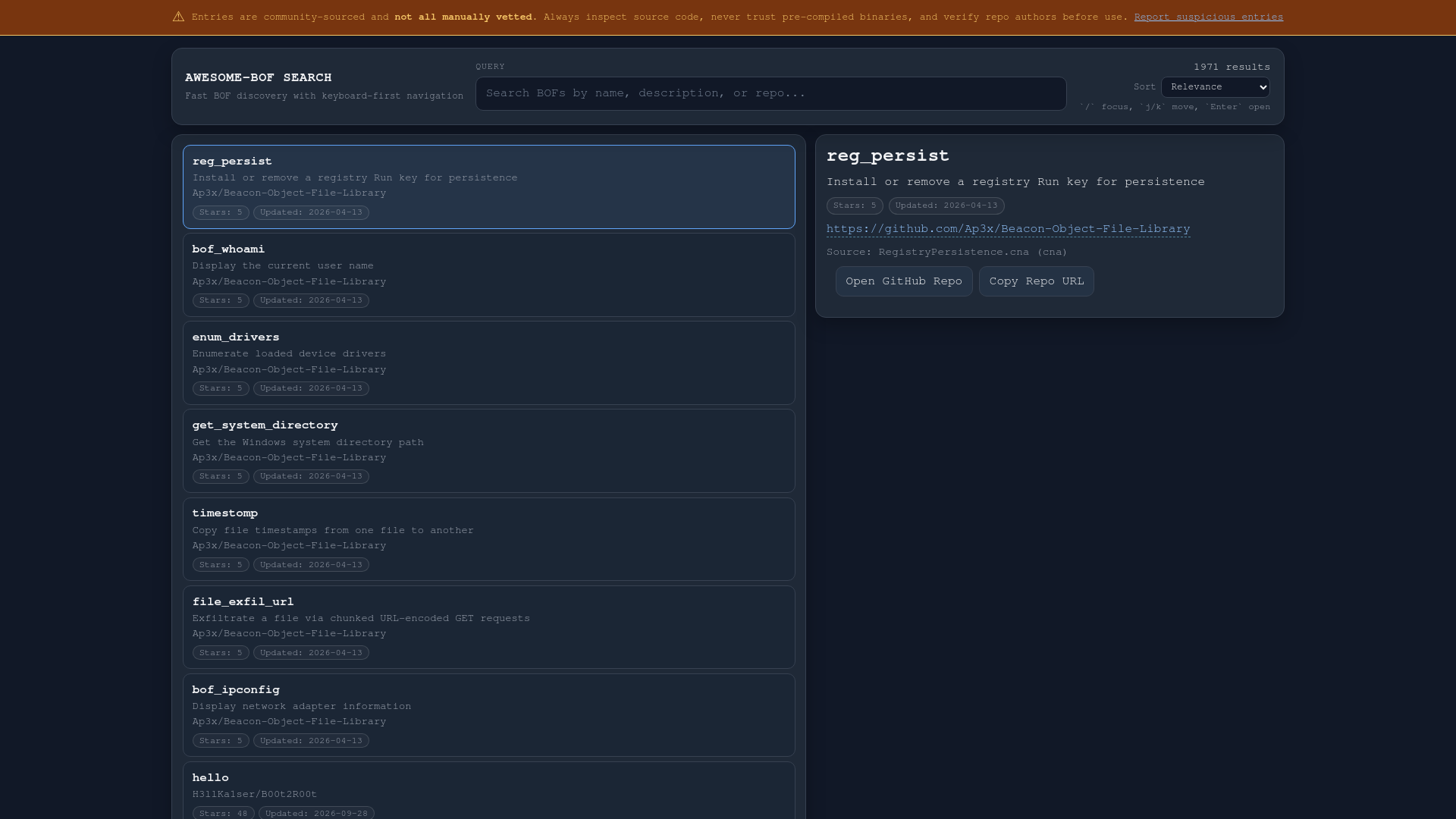Image resolution: width=1456 pixels, height=819 pixels.
Task: Select the enum_drivers result card
Action: click(488, 362)
